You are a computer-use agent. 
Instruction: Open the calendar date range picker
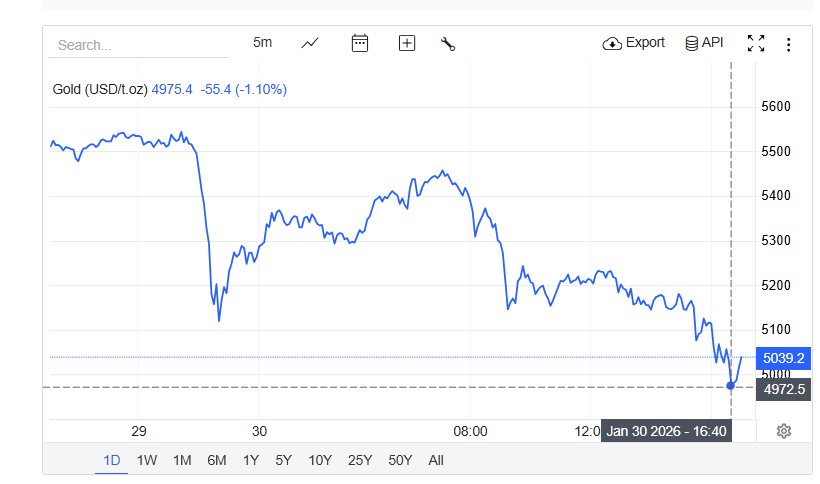click(x=360, y=43)
